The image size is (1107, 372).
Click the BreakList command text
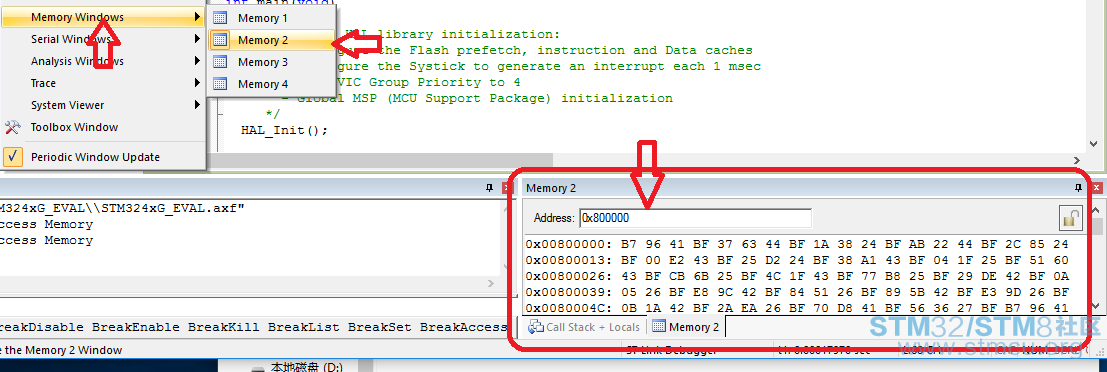(304, 327)
